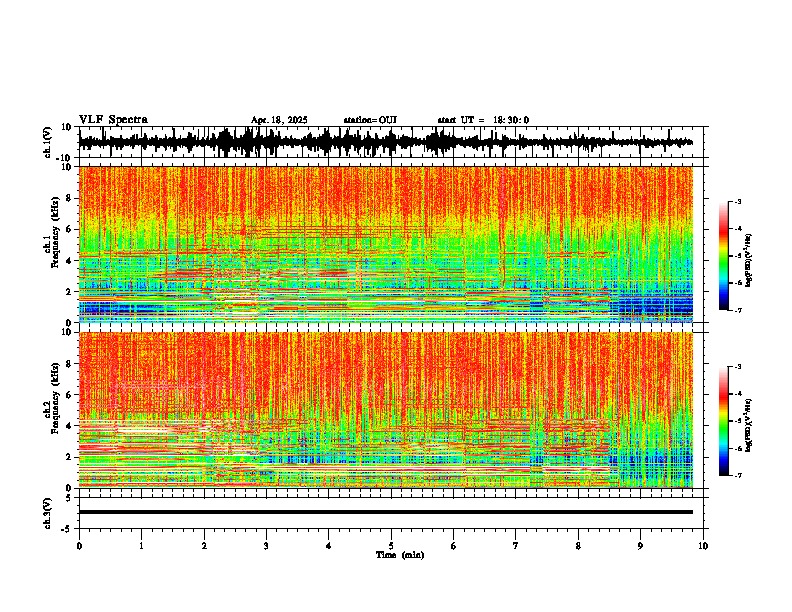The width and height of the screenshot is (792, 612).
Task: Select the "Apr. 18, 2025" date label
Action: [279, 120]
